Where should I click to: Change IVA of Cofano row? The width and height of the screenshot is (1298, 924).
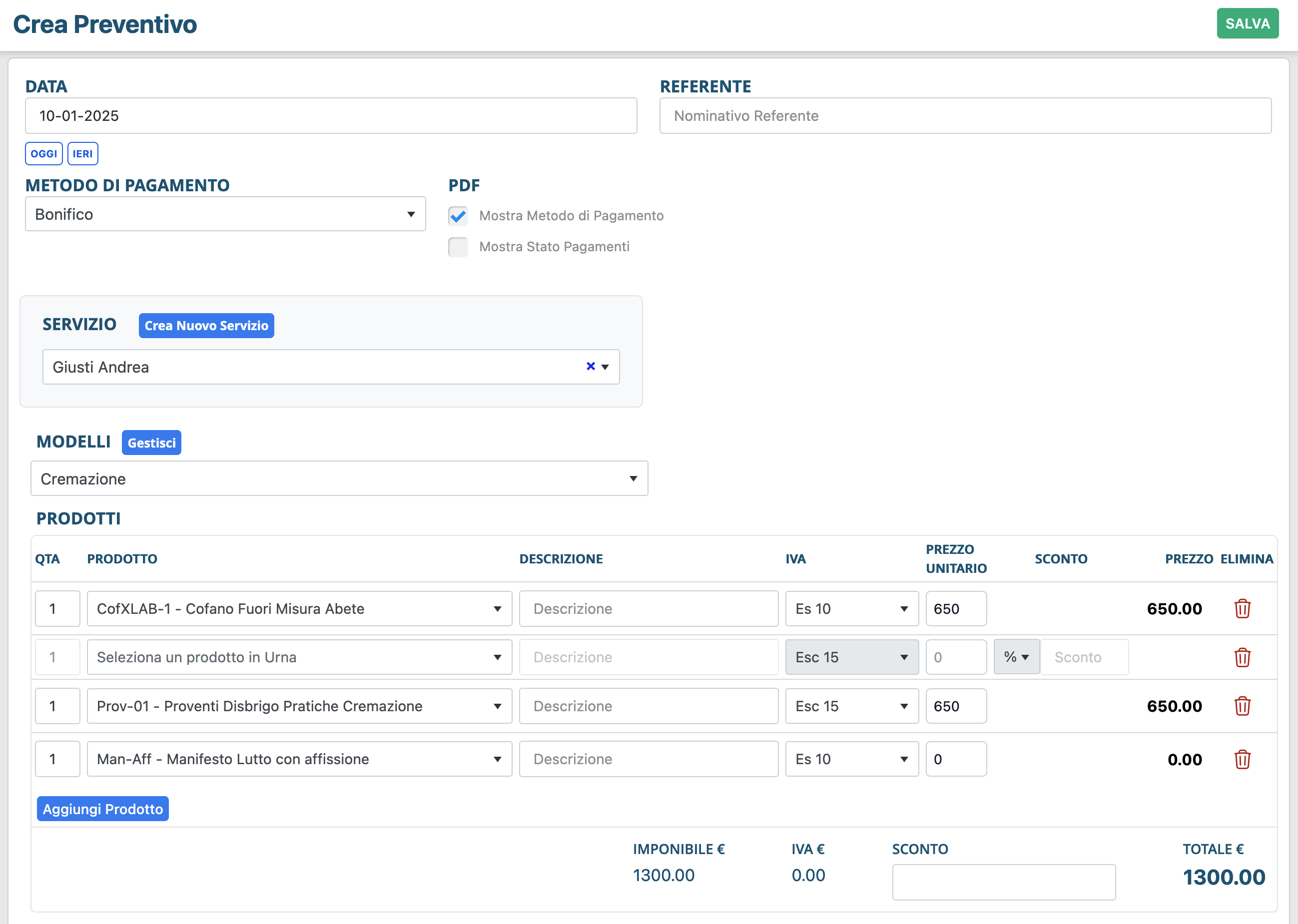coord(851,608)
